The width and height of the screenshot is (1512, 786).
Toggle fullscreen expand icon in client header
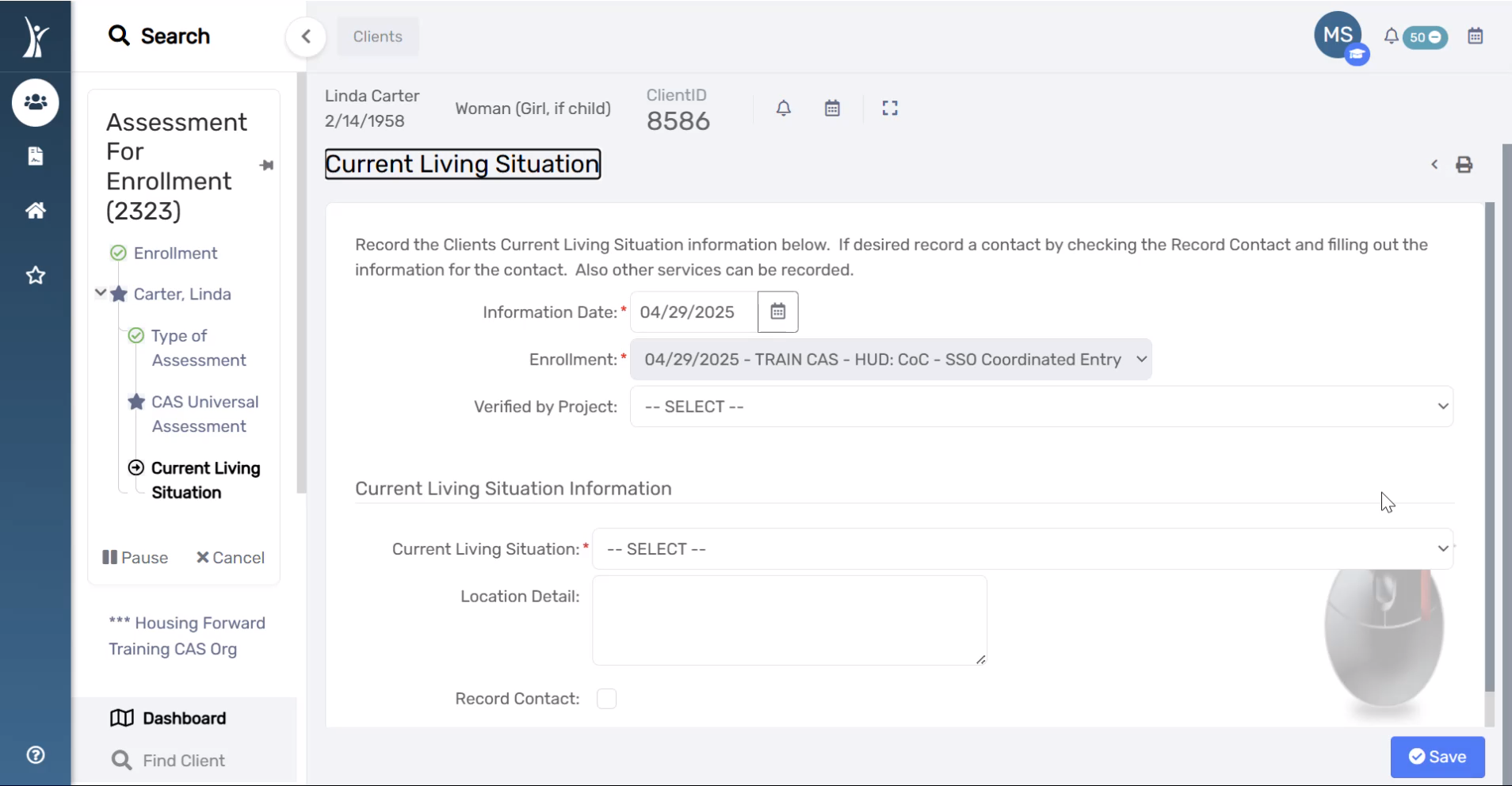890,109
